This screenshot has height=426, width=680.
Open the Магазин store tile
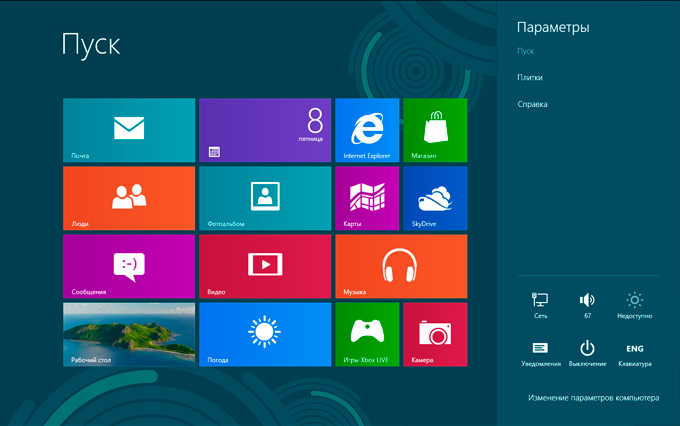(x=435, y=130)
